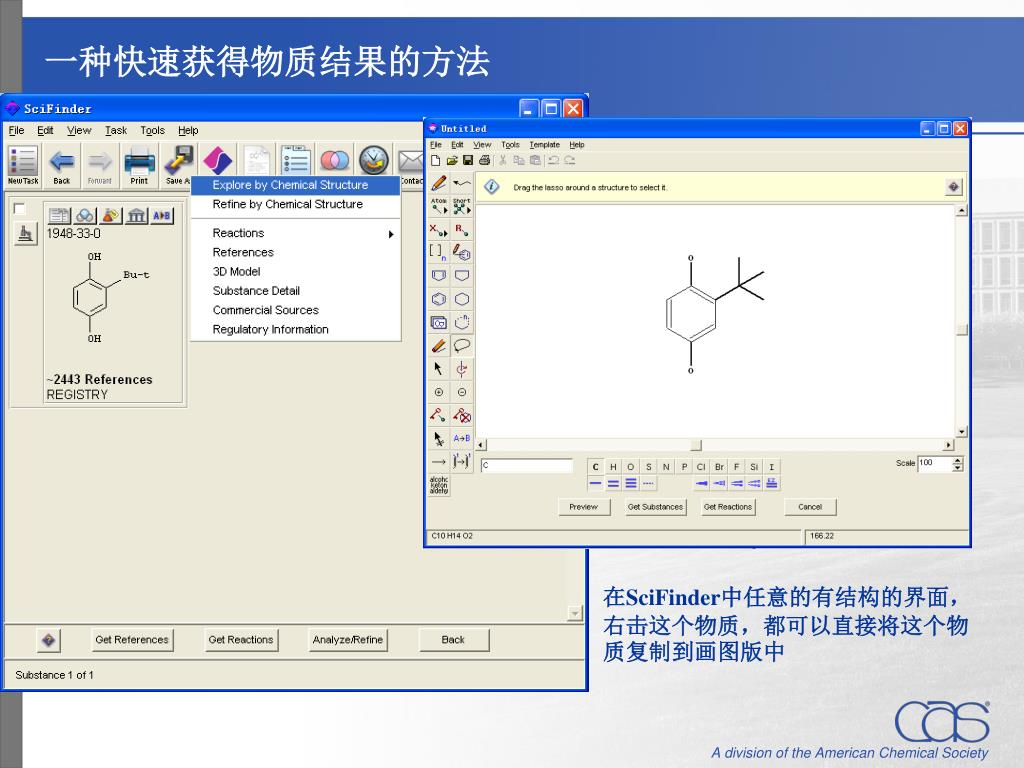Select Carbon (C) atom button
1024x768 pixels.
pyautogui.click(x=595, y=466)
